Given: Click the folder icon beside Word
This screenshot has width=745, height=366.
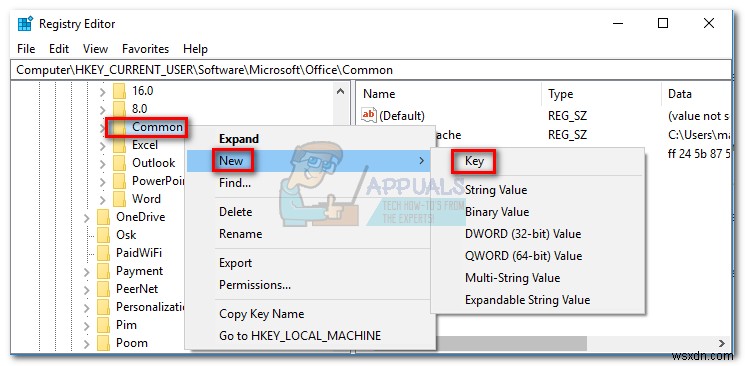Looking at the screenshot, I should click(119, 199).
